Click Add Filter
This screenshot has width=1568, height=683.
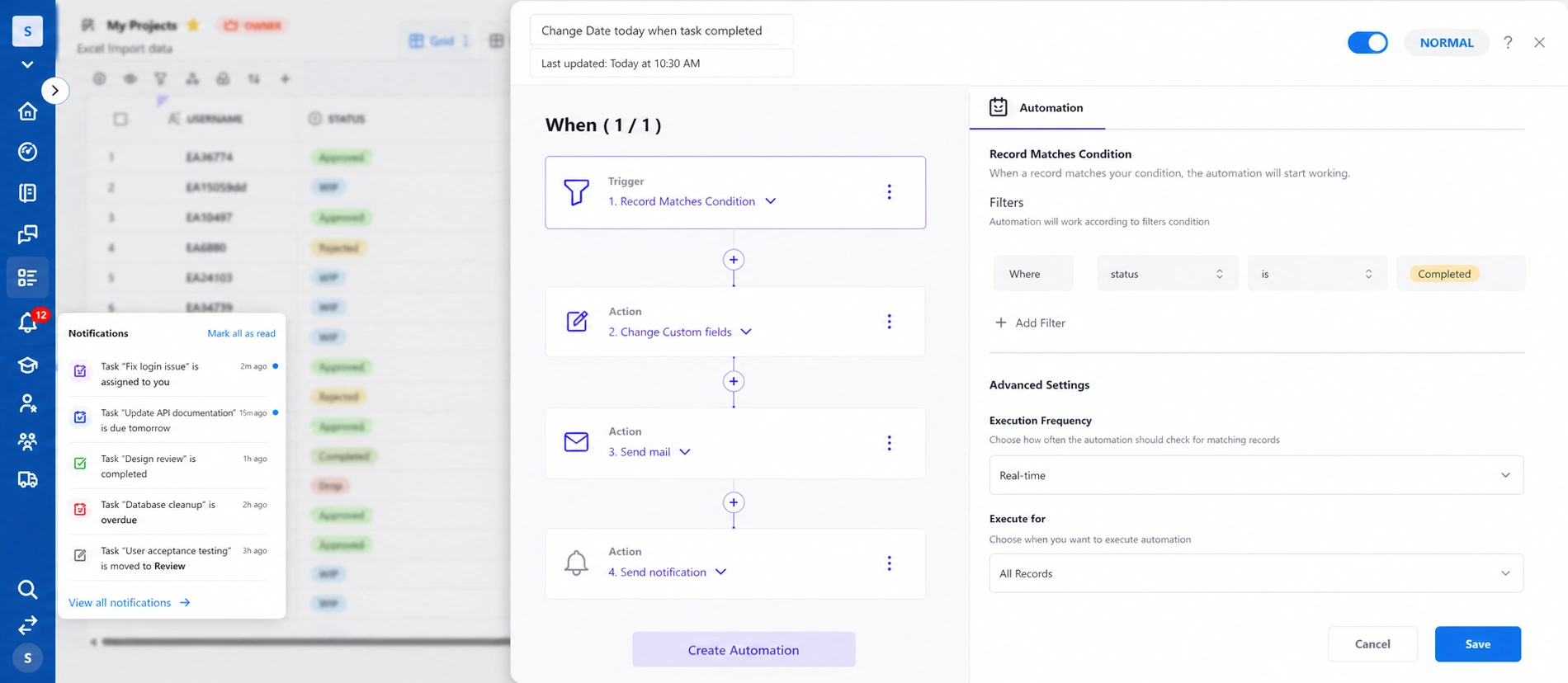1030,323
